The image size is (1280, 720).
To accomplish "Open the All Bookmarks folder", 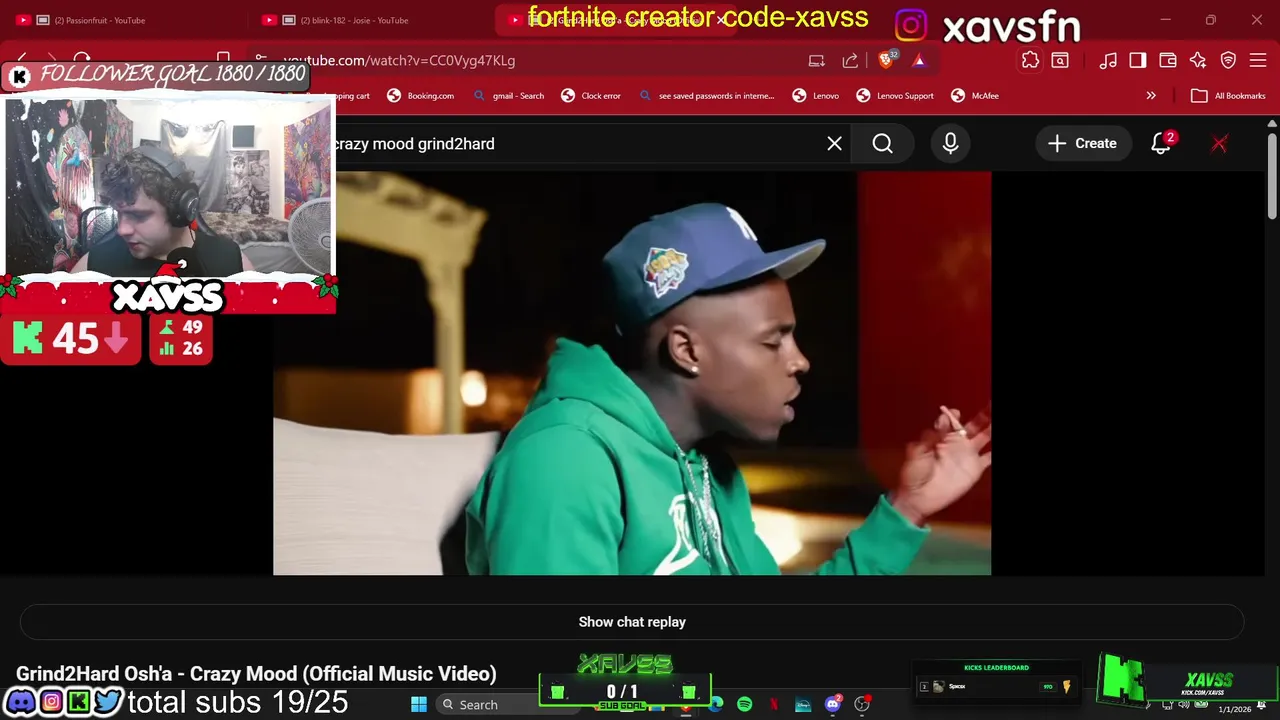I will tap(1228, 96).
